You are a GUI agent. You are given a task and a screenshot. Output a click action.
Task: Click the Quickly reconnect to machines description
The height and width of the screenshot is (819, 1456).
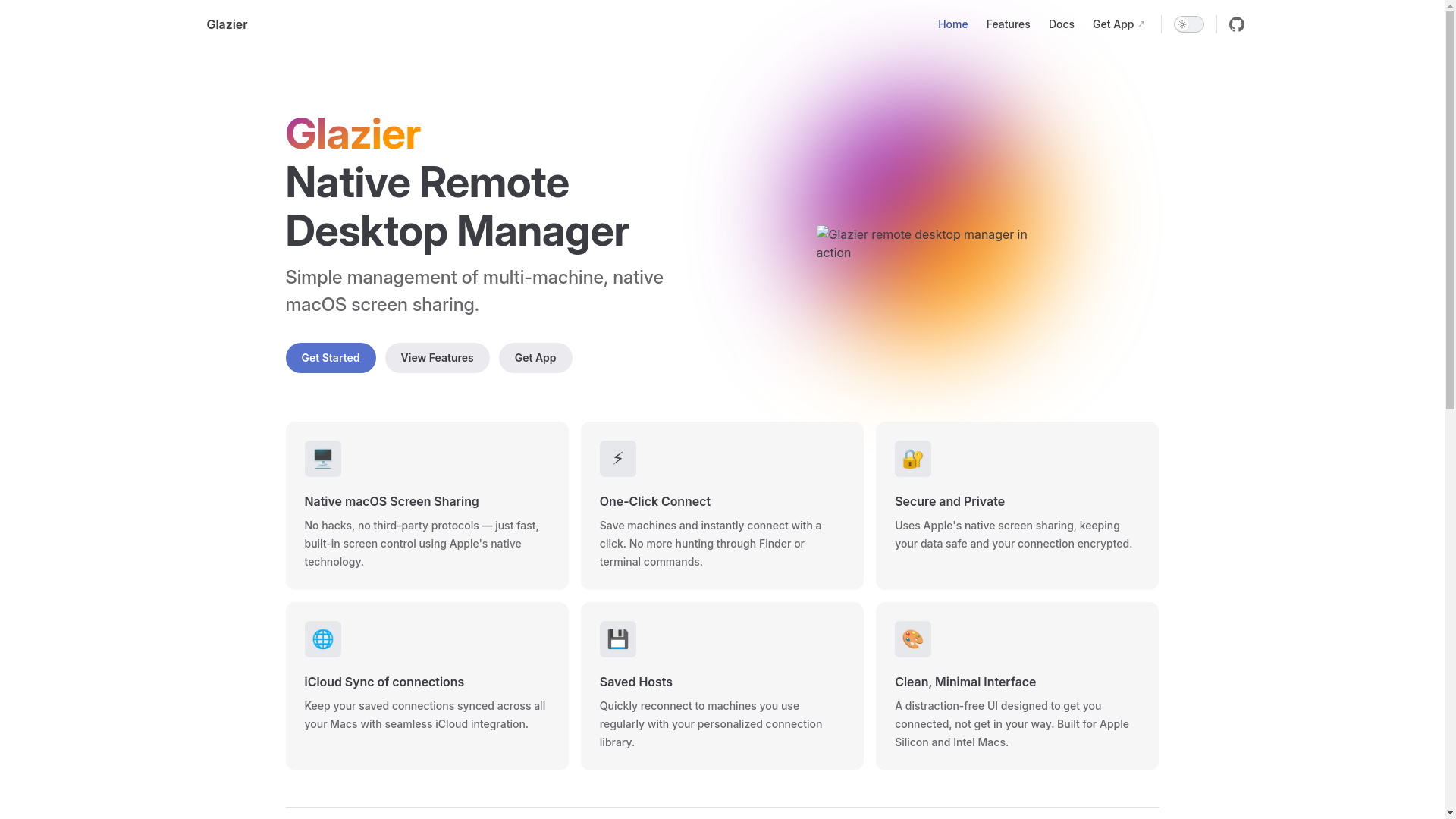pos(711,723)
